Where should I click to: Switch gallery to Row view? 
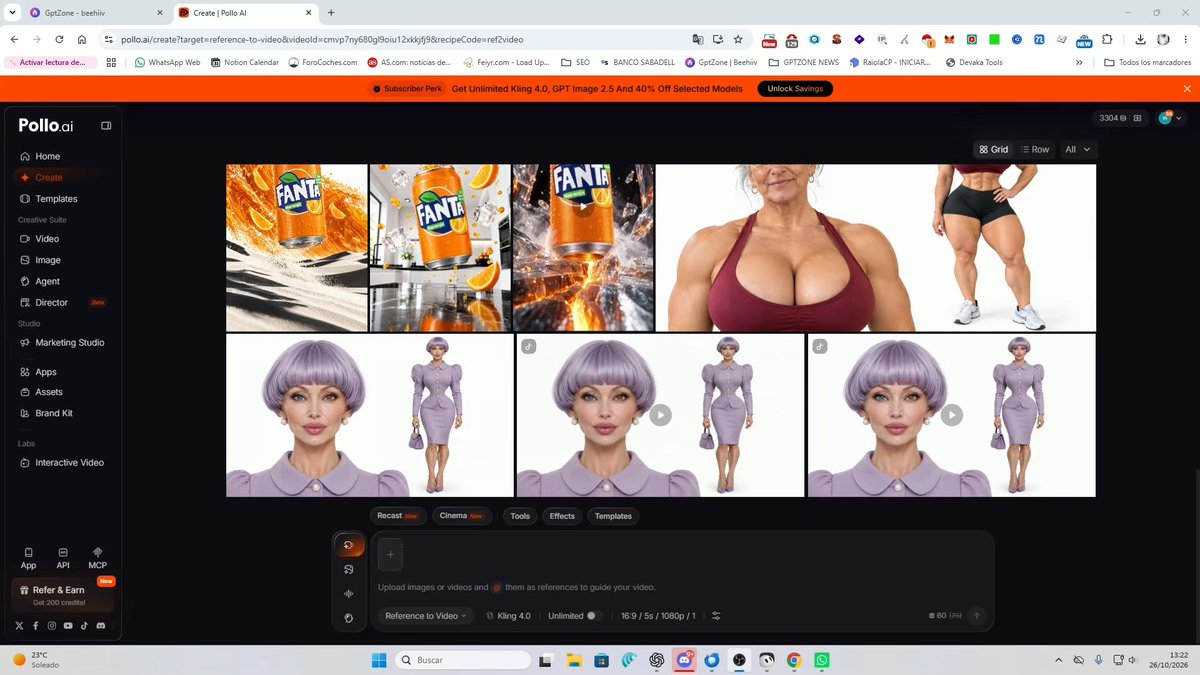point(1035,150)
